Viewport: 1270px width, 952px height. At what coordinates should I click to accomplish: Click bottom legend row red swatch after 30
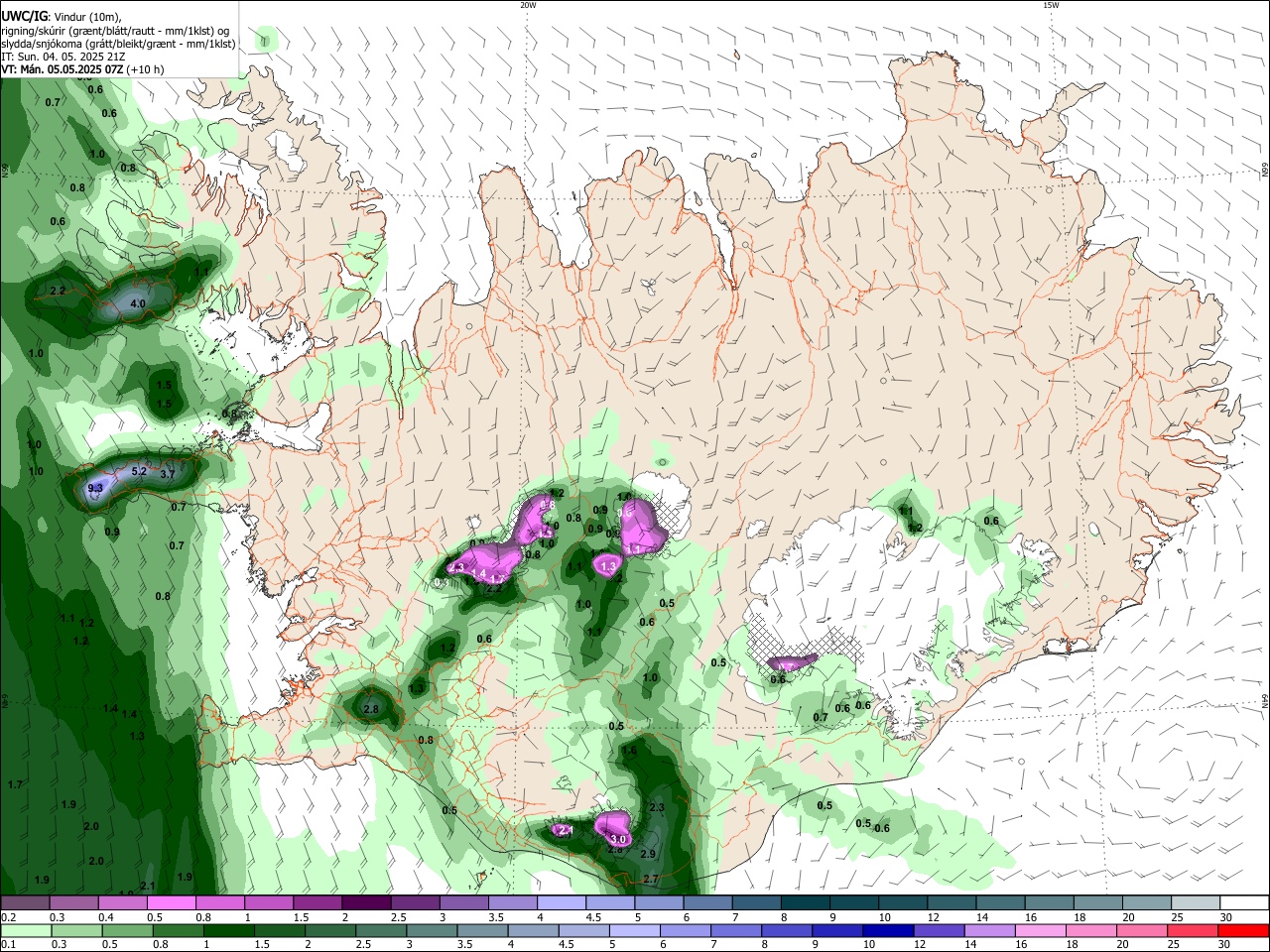click(1243, 930)
